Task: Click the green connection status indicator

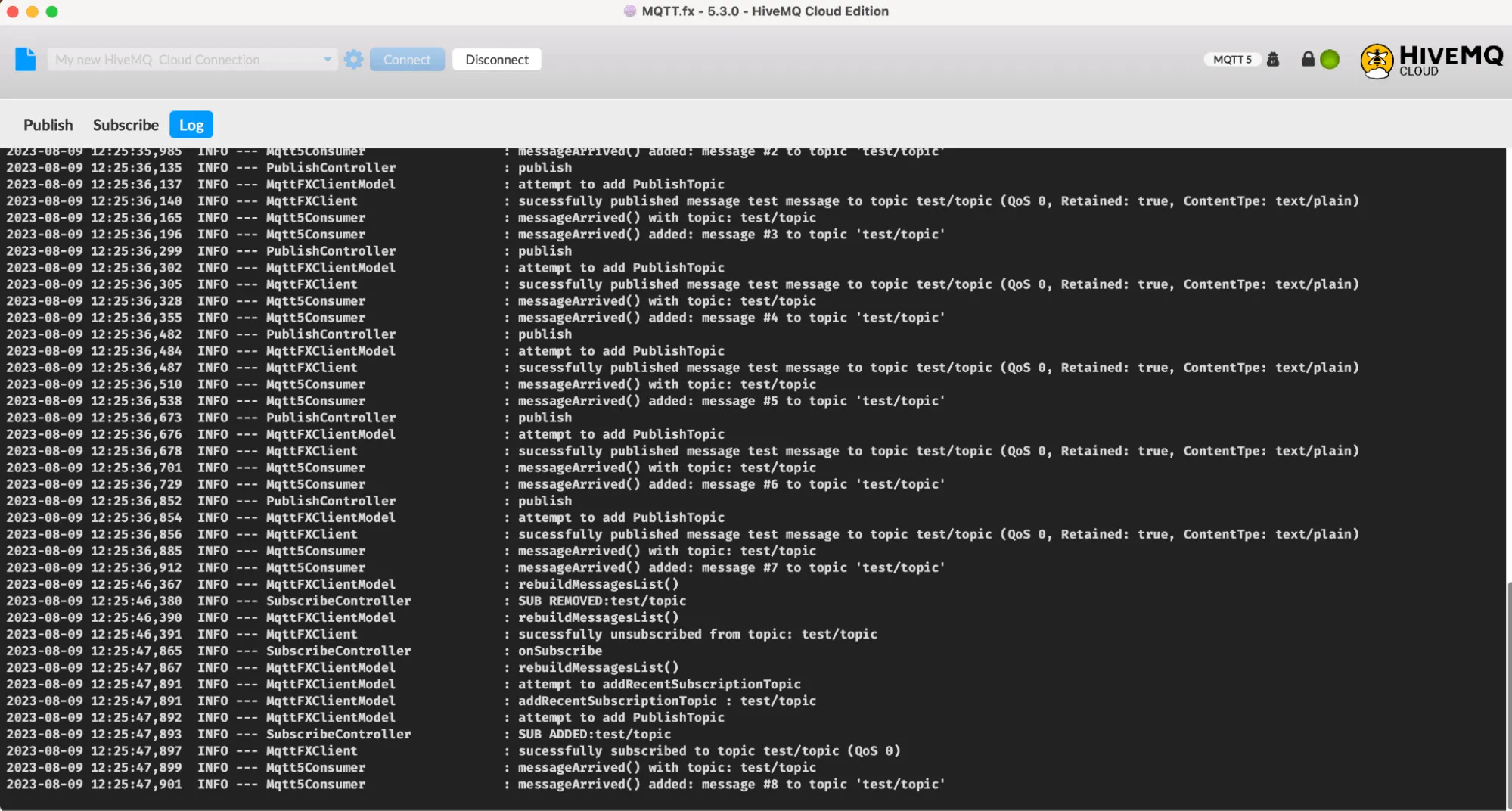Action: point(1330,59)
